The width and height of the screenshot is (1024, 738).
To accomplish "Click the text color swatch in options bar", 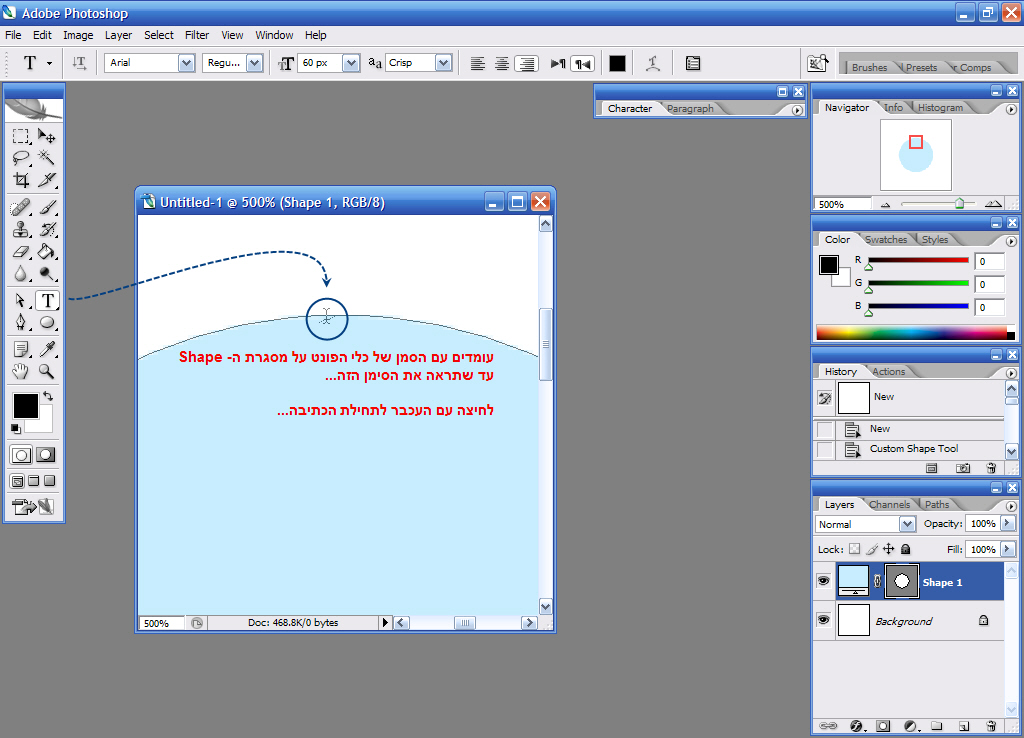I will point(617,63).
